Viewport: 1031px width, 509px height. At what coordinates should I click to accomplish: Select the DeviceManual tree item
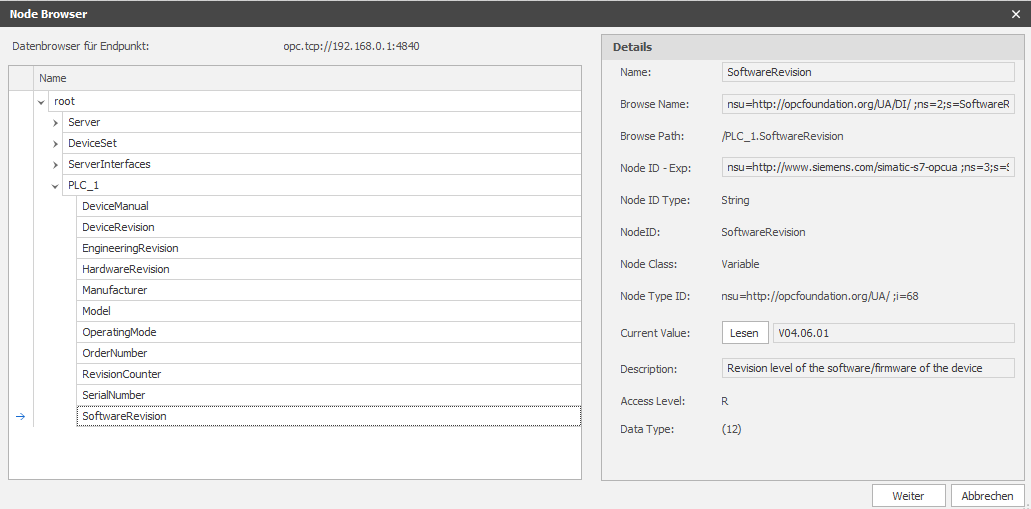tap(329, 206)
